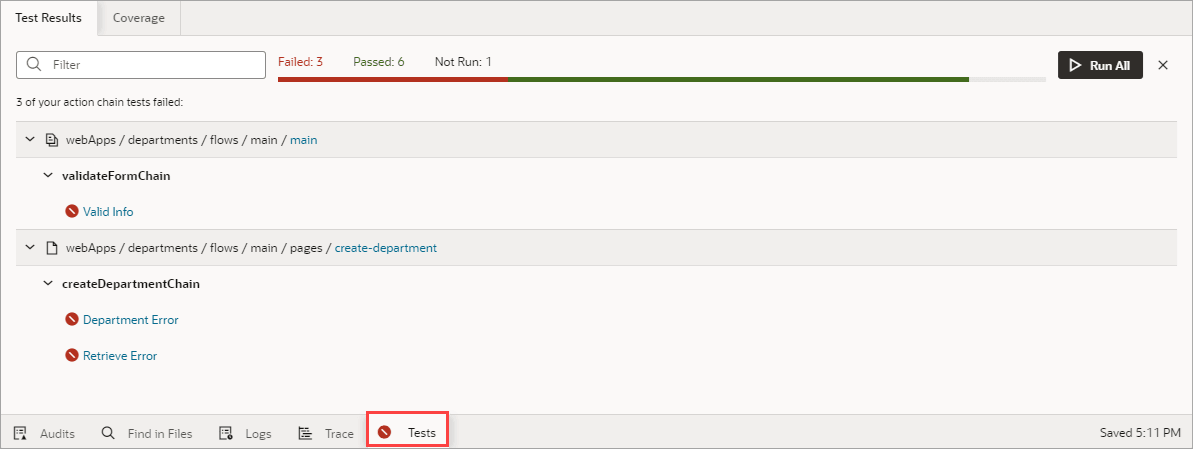This screenshot has width=1193, height=449.
Task: Open the Department Error test
Action: tap(131, 320)
